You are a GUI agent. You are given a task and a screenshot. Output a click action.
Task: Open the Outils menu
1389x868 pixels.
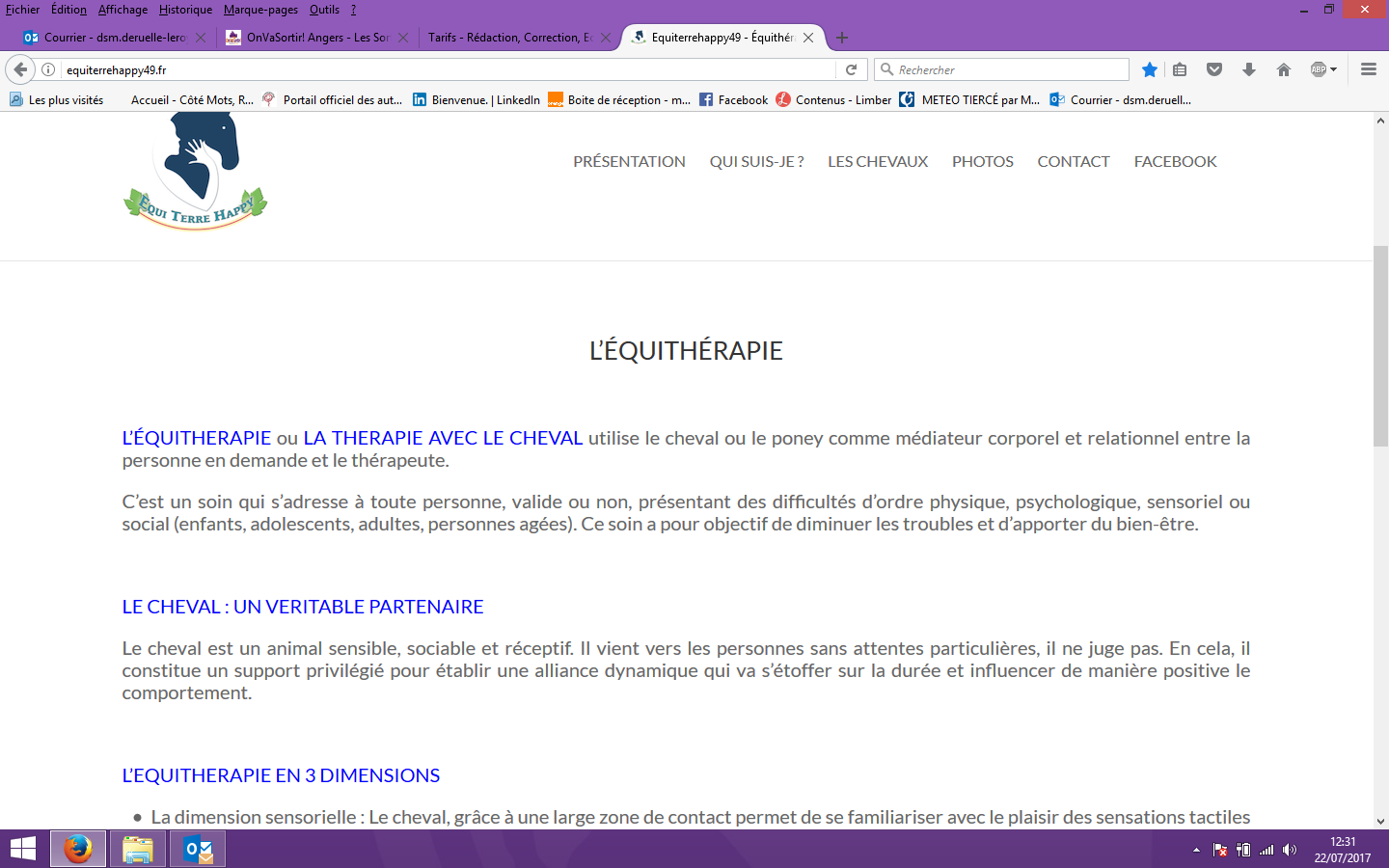point(324,10)
